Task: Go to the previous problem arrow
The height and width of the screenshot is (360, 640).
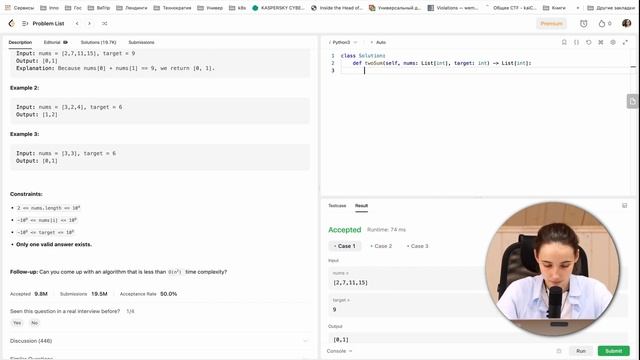Action: point(77,24)
